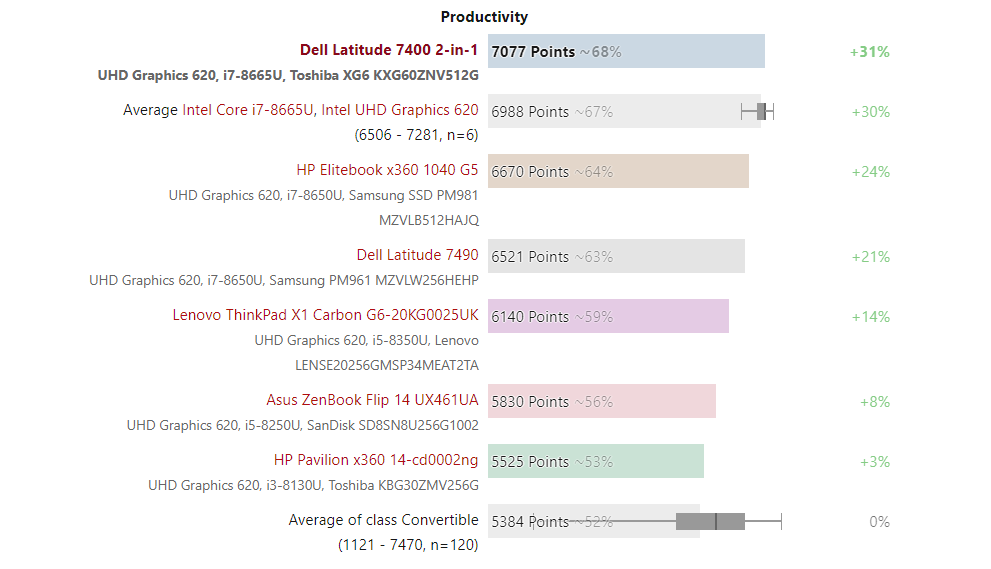
Task: Click the +14% difference value
Action: tap(870, 317)
